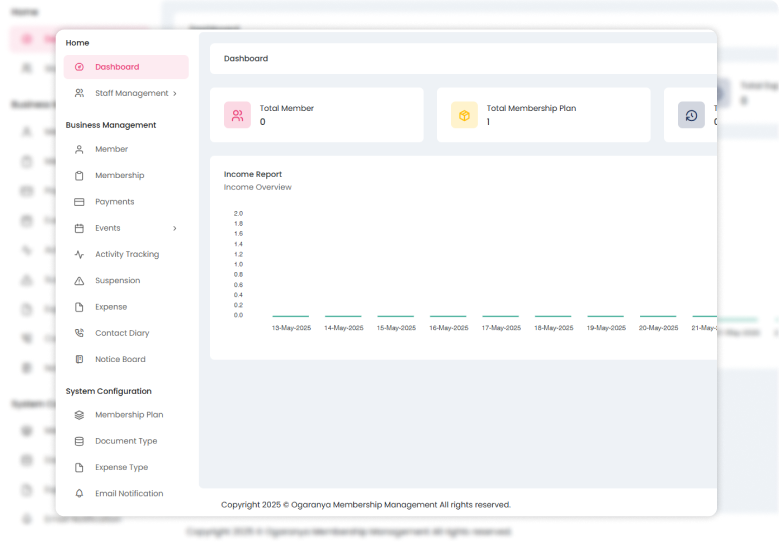Image resolution: width=779 pixels, height=545 pixels.
Task: Click the Total Membership Plan box icon
Action: coord(464,115)
